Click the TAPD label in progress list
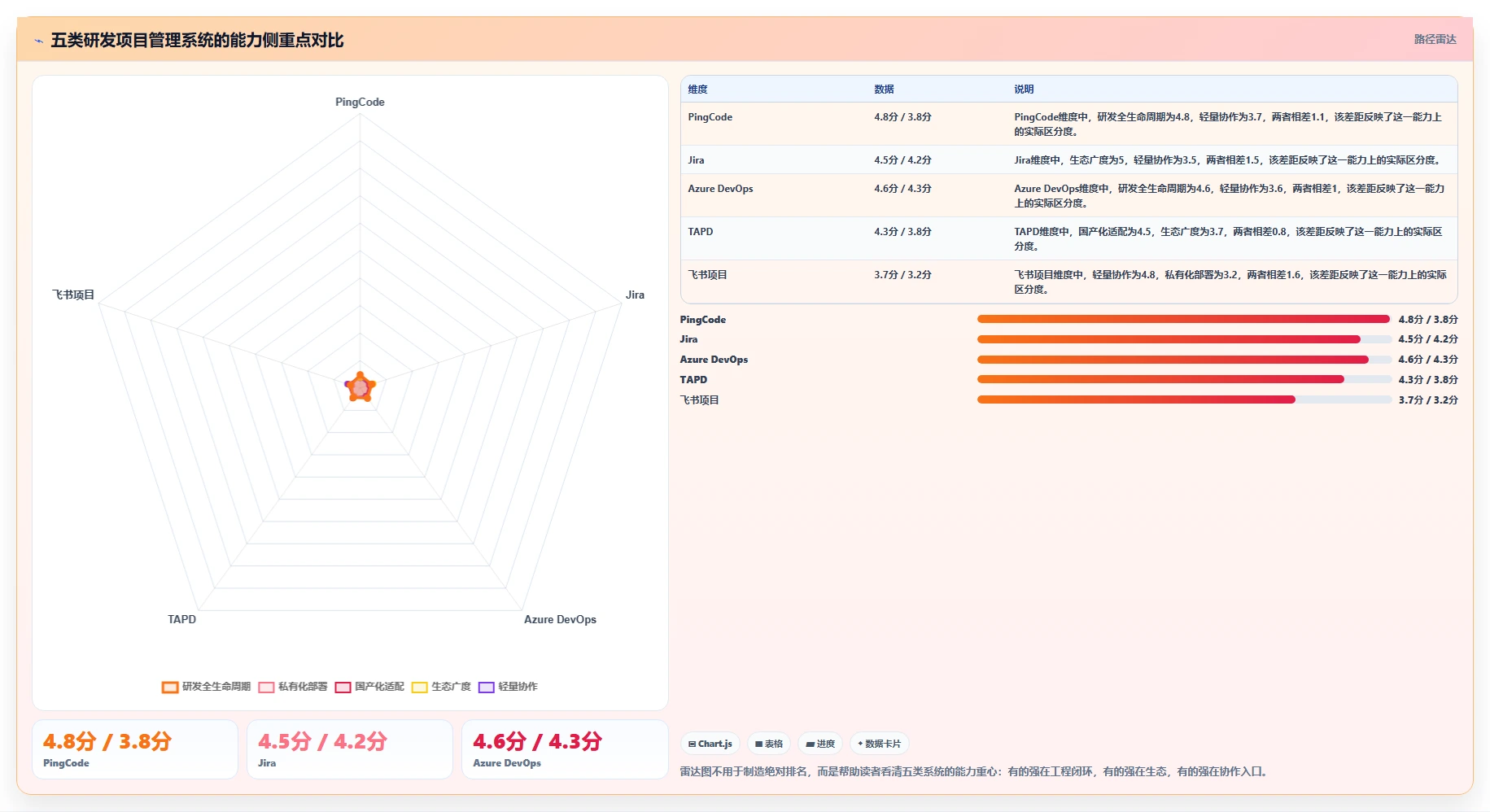 tap(693, 380)
